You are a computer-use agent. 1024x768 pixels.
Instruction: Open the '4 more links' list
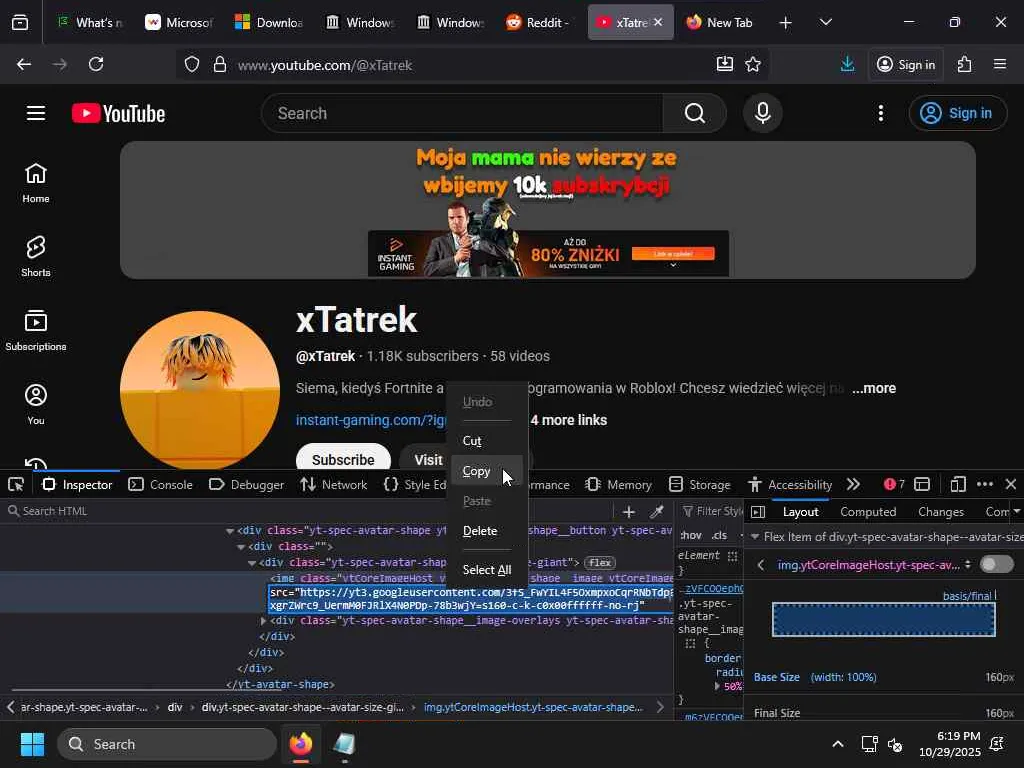[569, 420]
